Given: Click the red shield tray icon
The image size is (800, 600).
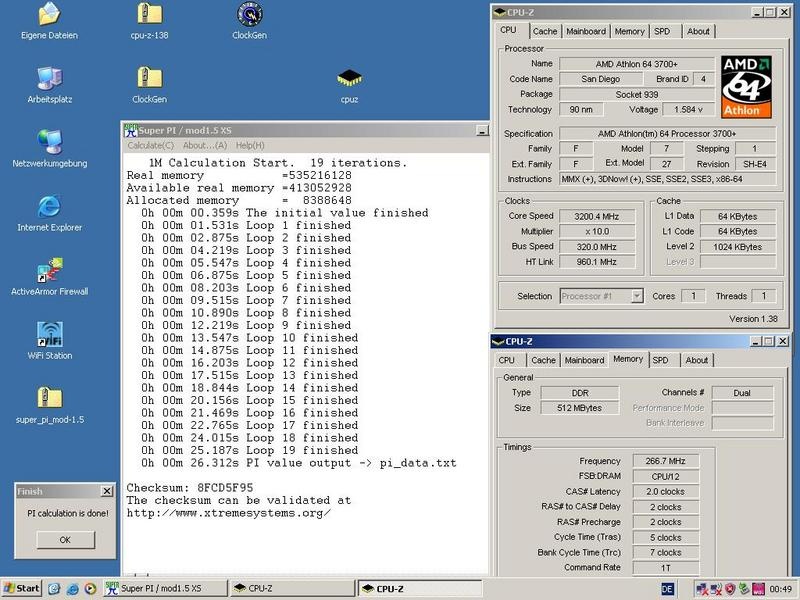Looking at the screenshot, I should (x=730, y=589).
